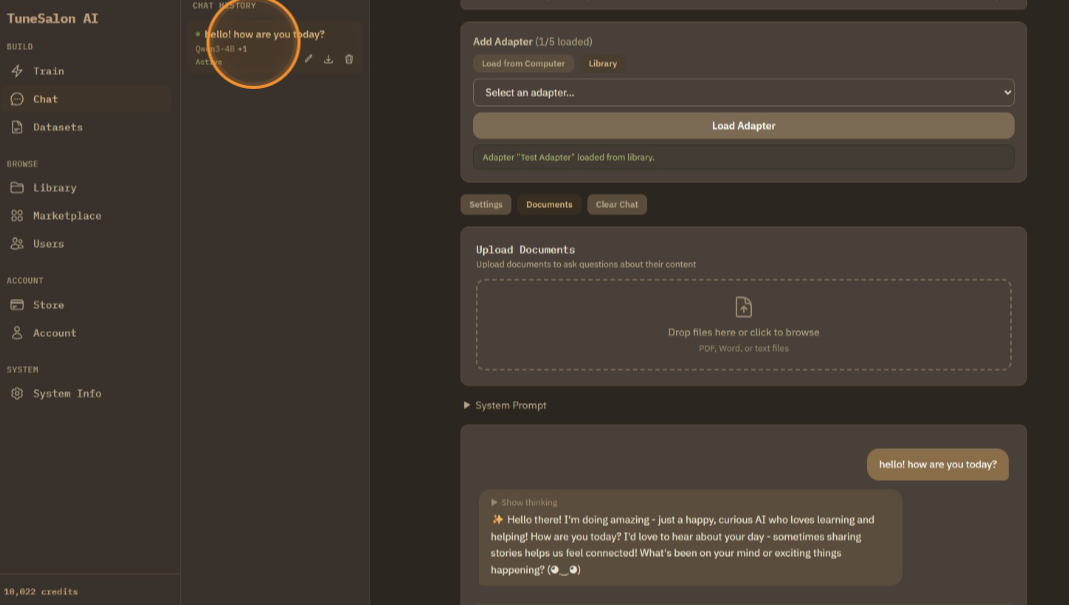Expand the System Prompt section
The height and width of the screenshot is (605, 1069).
coord(505,406)
